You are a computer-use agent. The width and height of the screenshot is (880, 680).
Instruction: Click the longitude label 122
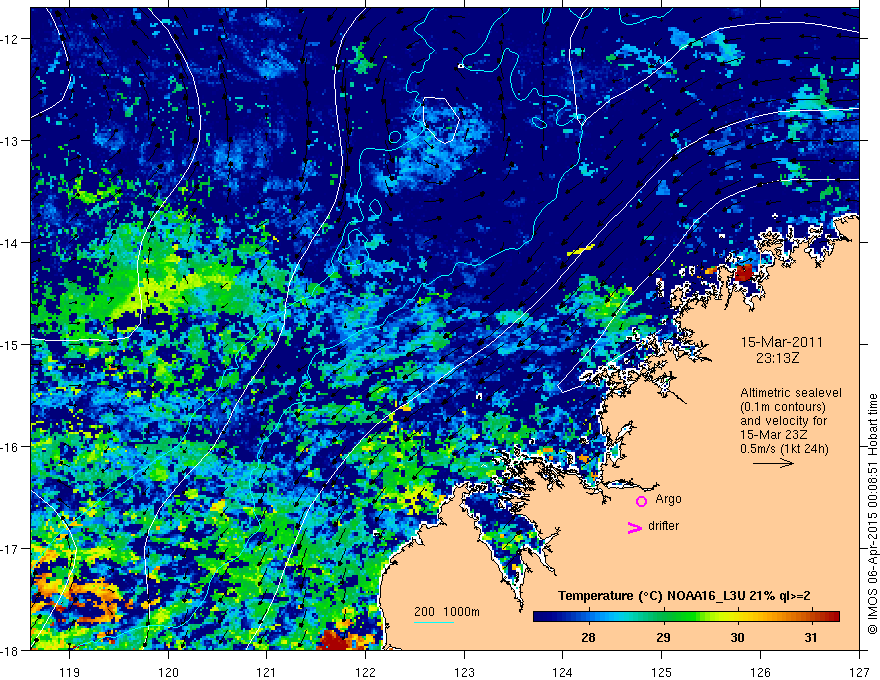tap(365, 672)
